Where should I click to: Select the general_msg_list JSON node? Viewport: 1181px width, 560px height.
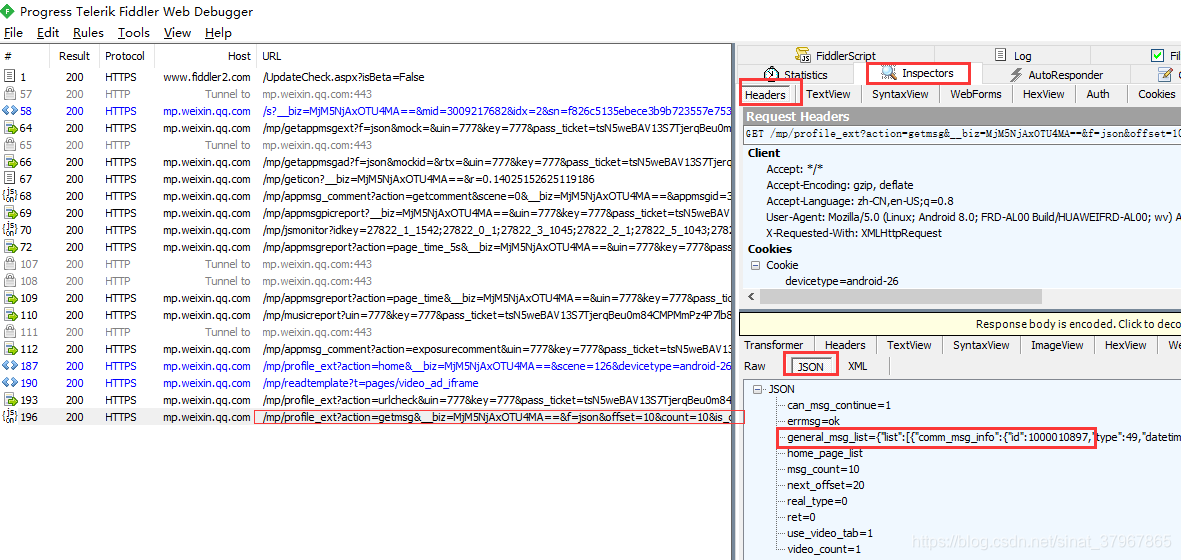pos(982,438)
